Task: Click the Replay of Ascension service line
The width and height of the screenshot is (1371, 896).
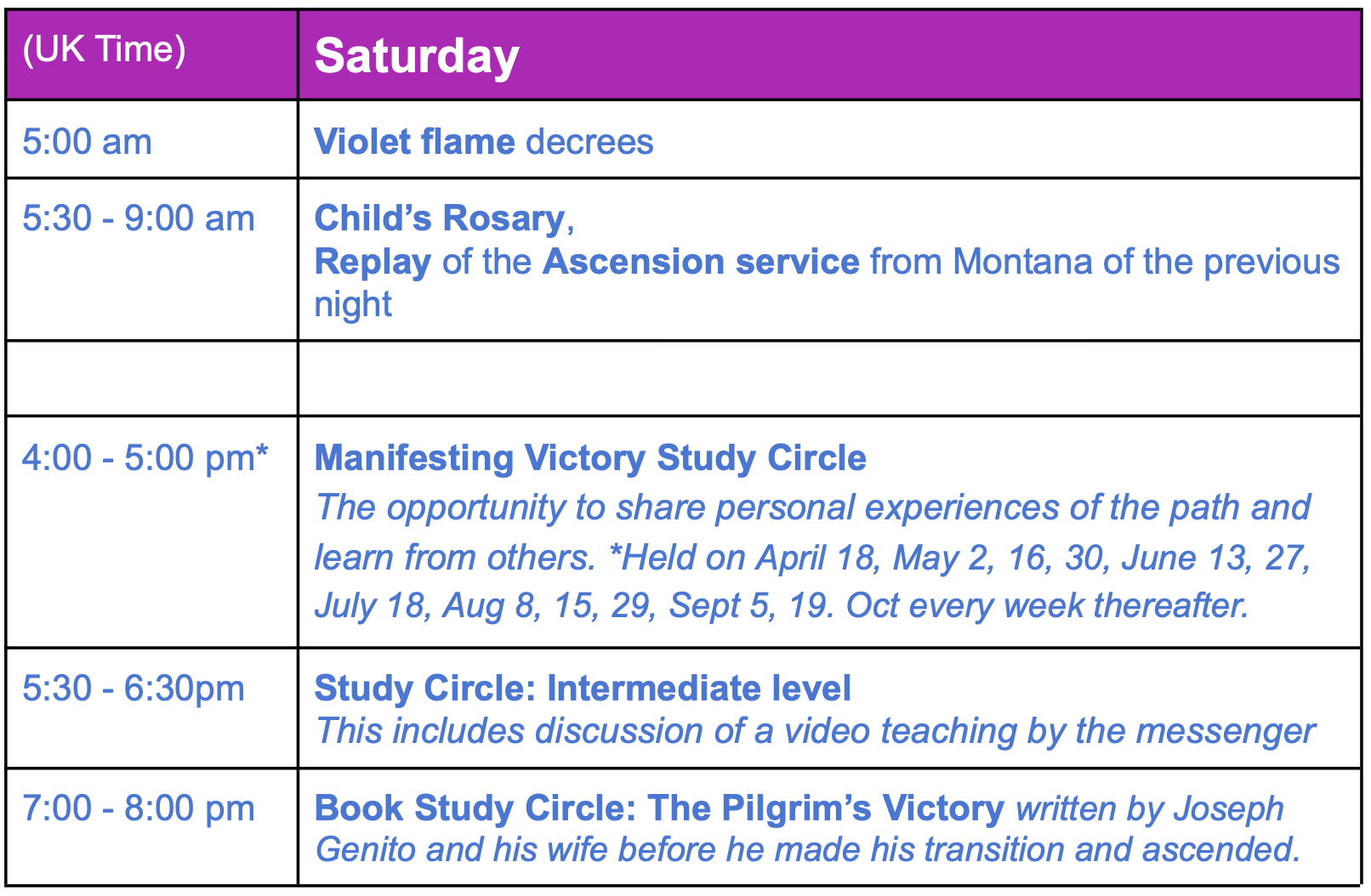Action: 827,262
